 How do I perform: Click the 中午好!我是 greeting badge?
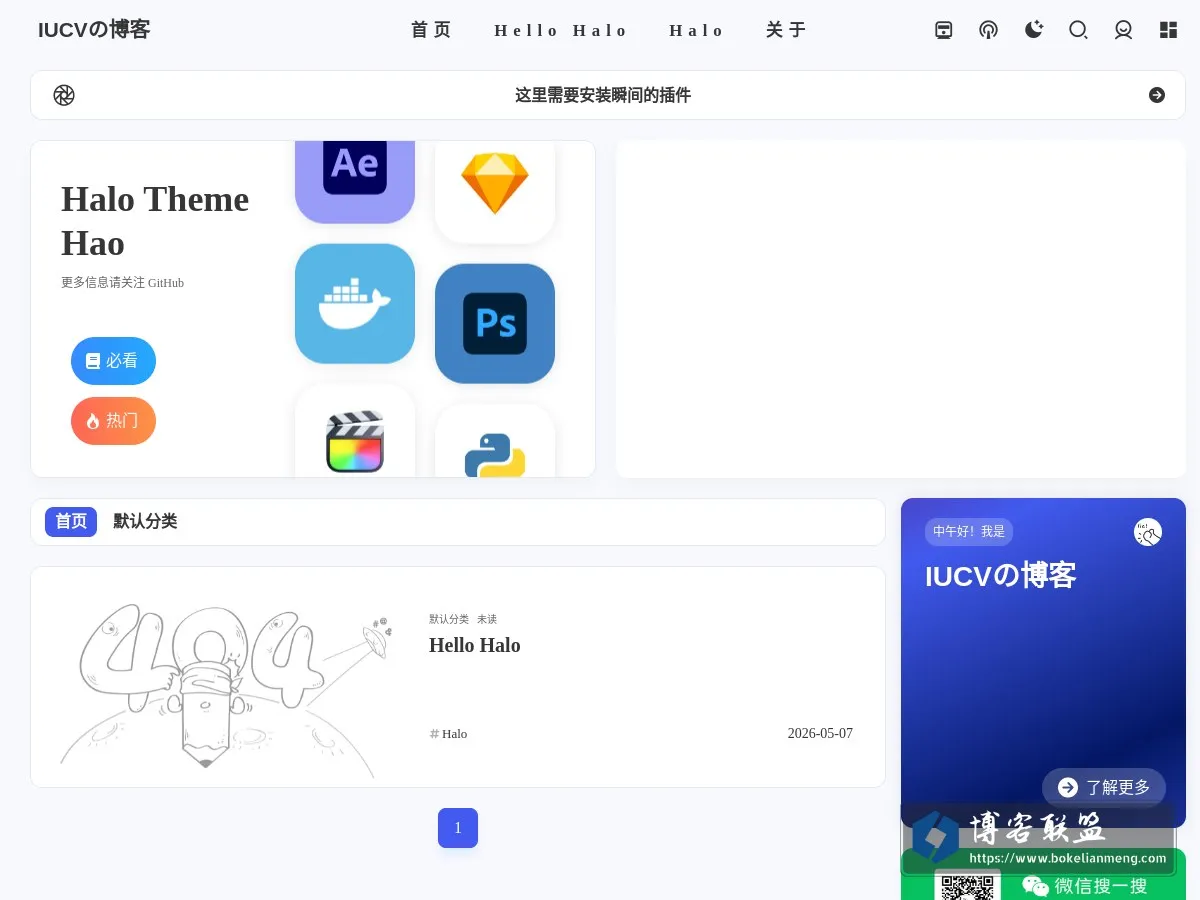click(969, 532)
